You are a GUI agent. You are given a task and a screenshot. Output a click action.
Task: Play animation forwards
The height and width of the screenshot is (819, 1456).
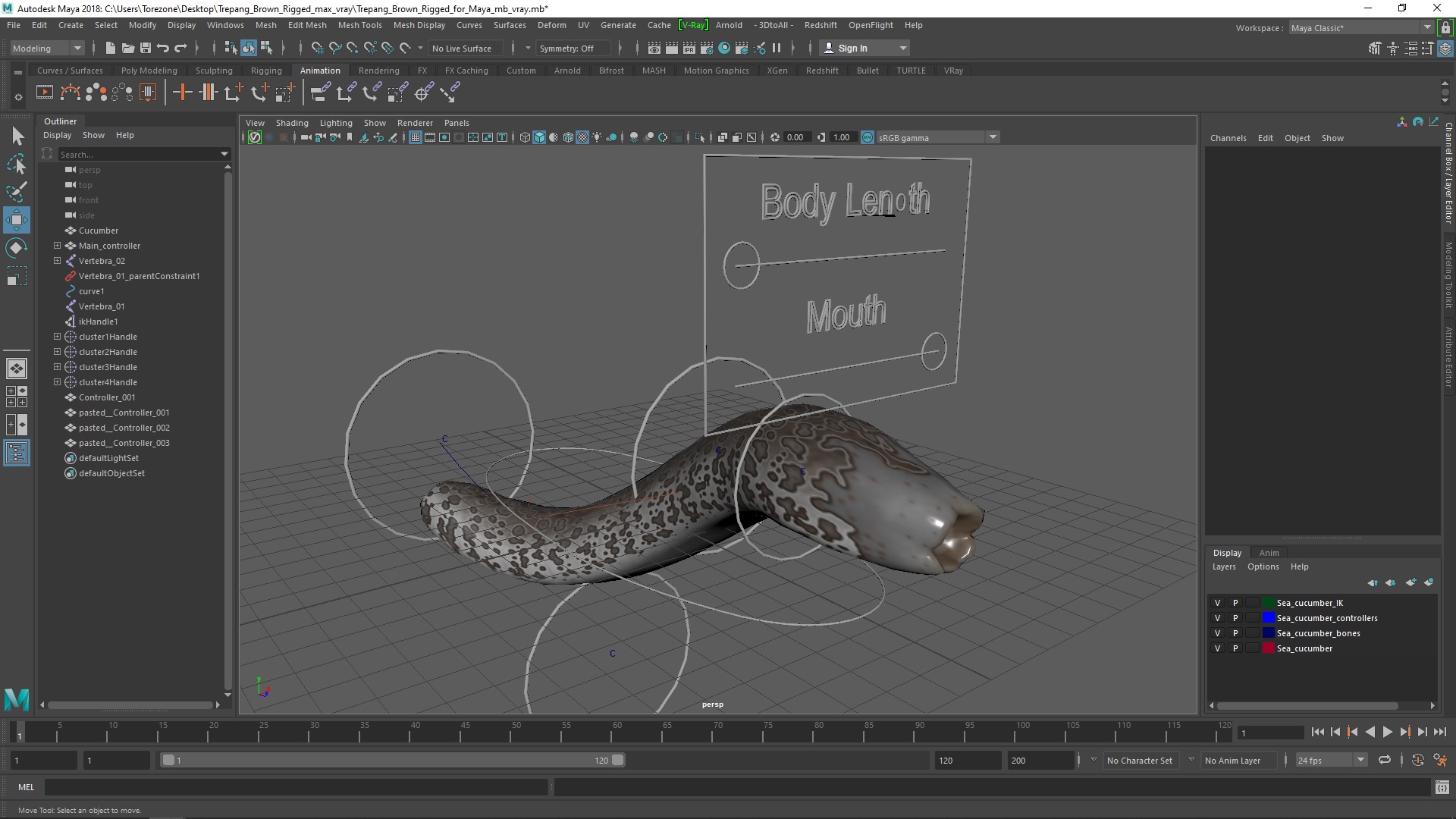(x=1388, y=732)
